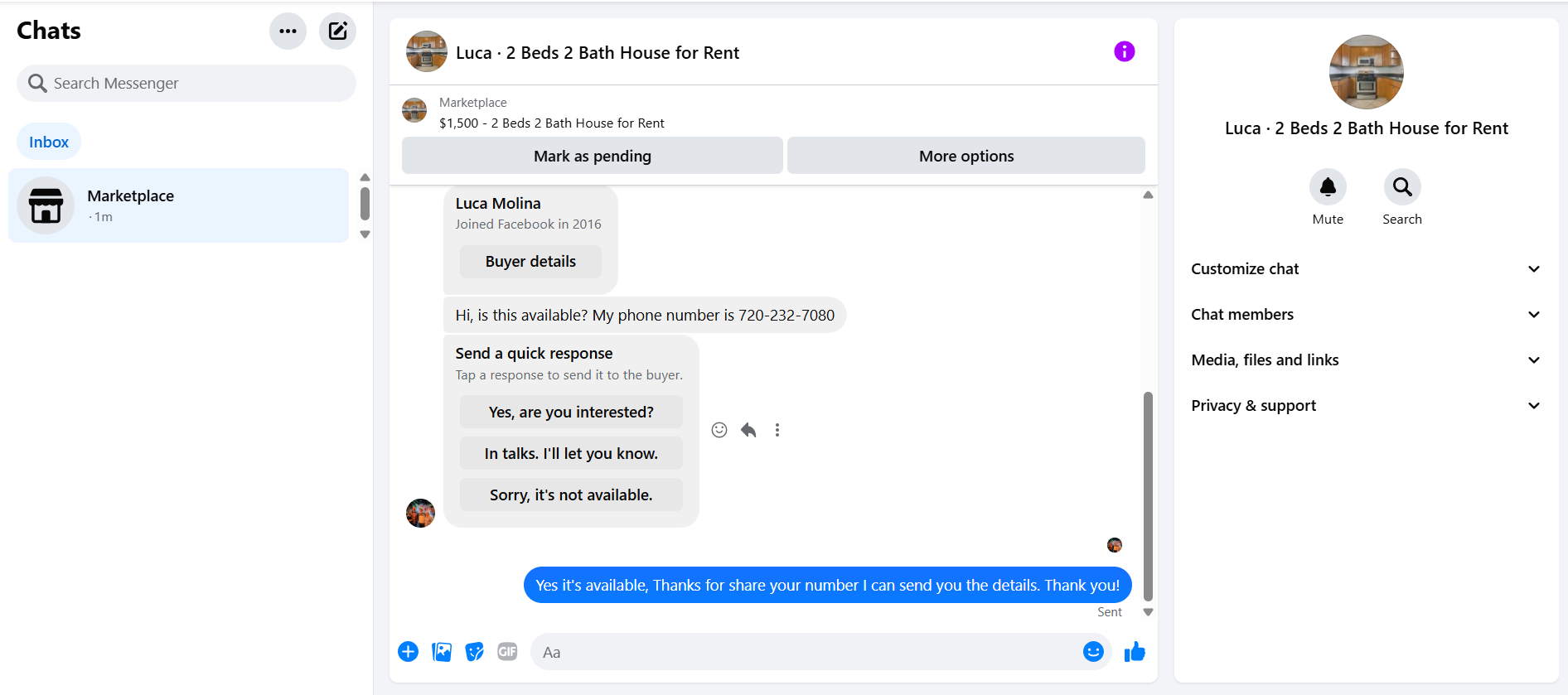Attach a photo using image icon
This screenshot has height=695, width=1568.
442,652
